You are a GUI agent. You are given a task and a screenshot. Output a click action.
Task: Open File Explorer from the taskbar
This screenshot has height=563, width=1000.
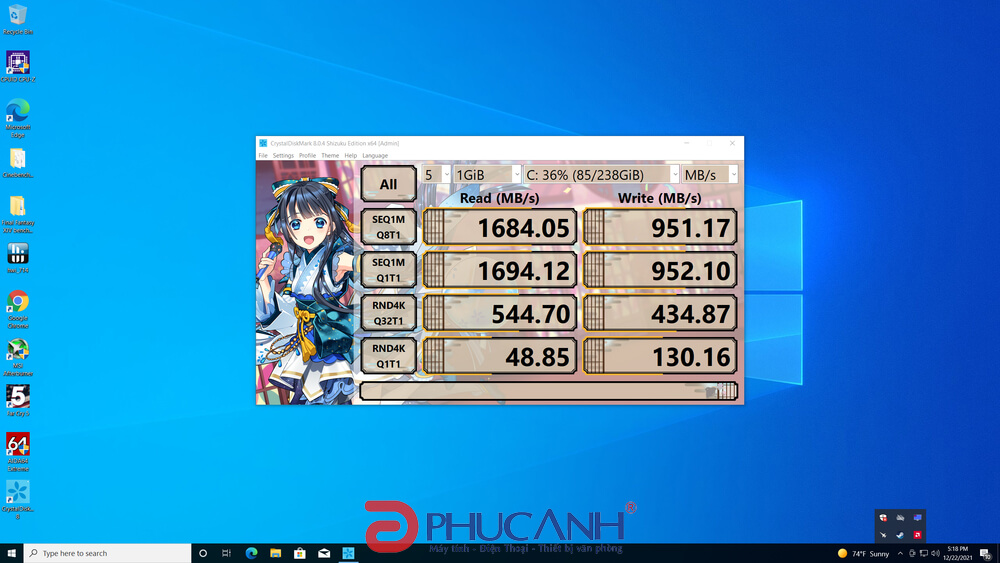coord(276,553)
